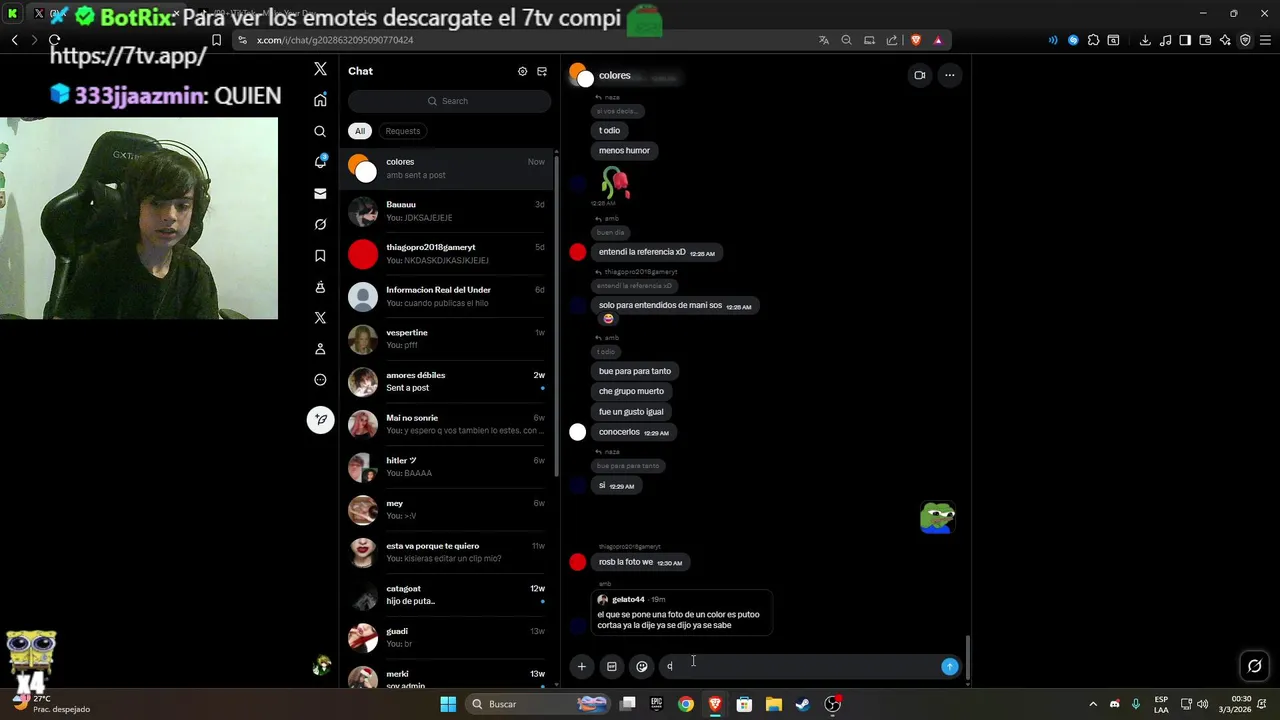Click the Brave Rewards triangle icon
This screenshot has height=720, width=1280.
point(938,40)
